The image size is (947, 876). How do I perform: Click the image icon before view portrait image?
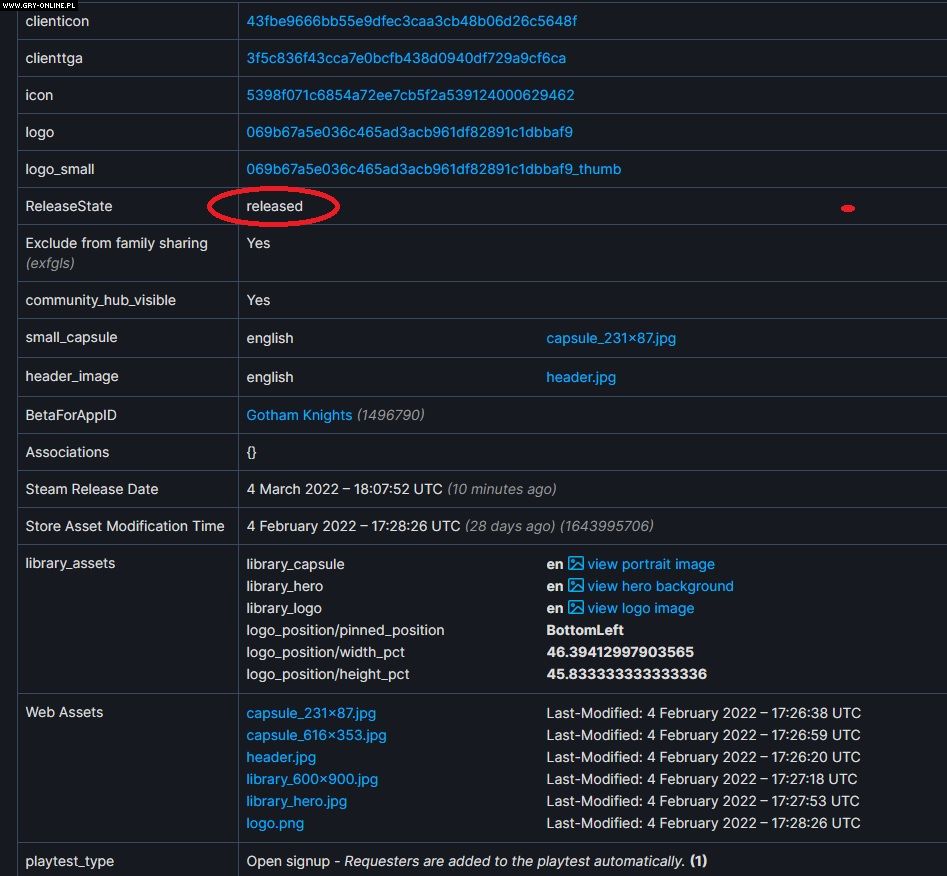576,564
